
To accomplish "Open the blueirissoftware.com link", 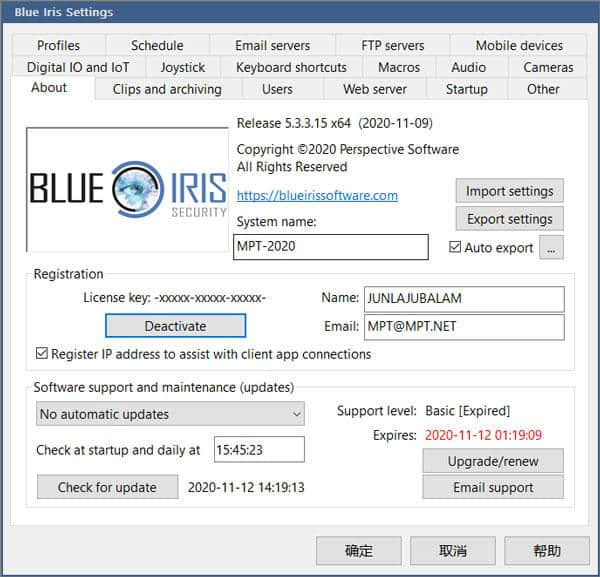I will (317, 195).
